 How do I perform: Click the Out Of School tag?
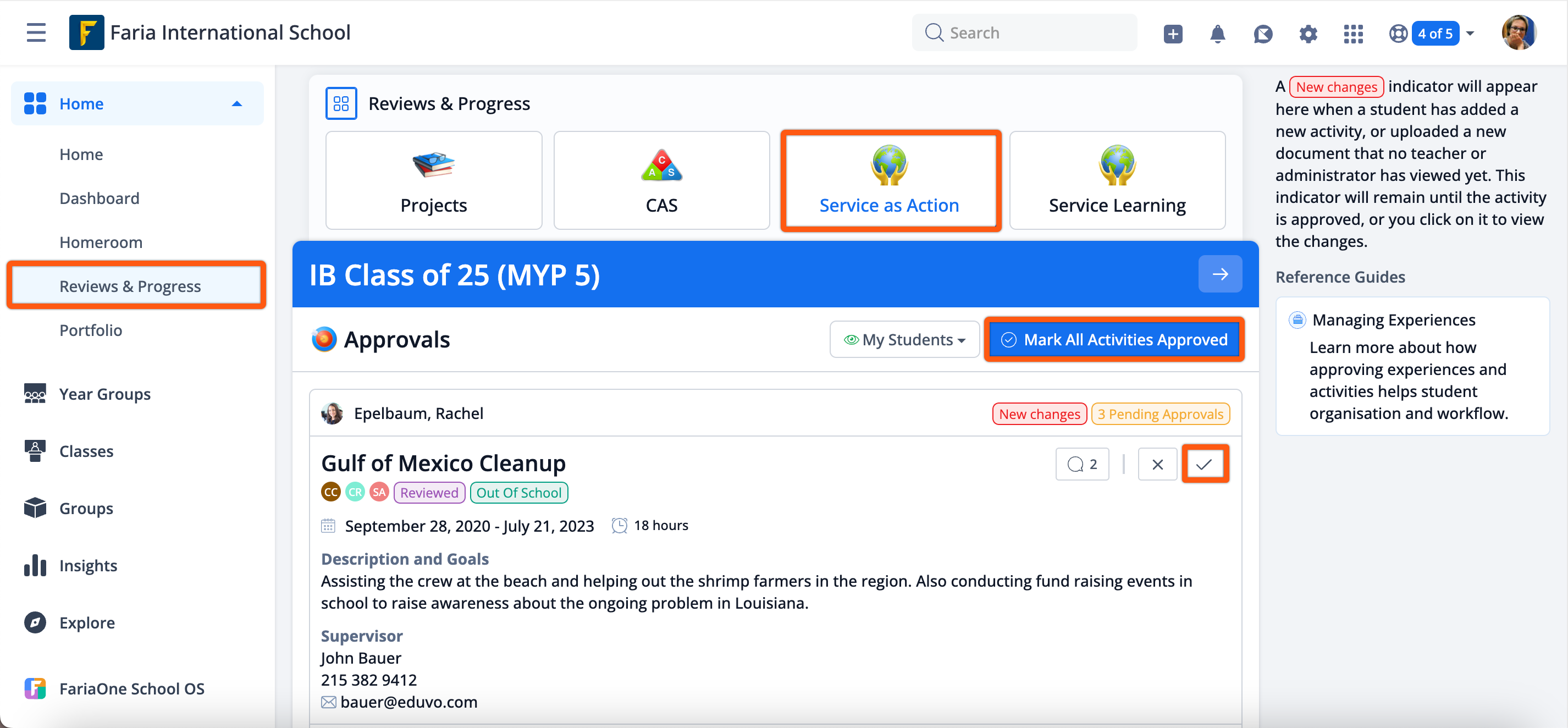518,493
